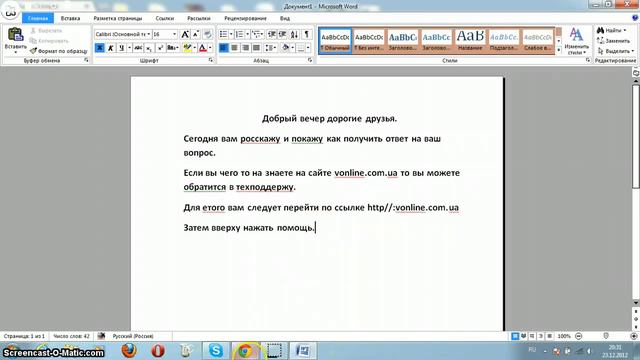Click the Skype icon in the taskbar
This screenshot has width=640, height=360.
point(216,351)
